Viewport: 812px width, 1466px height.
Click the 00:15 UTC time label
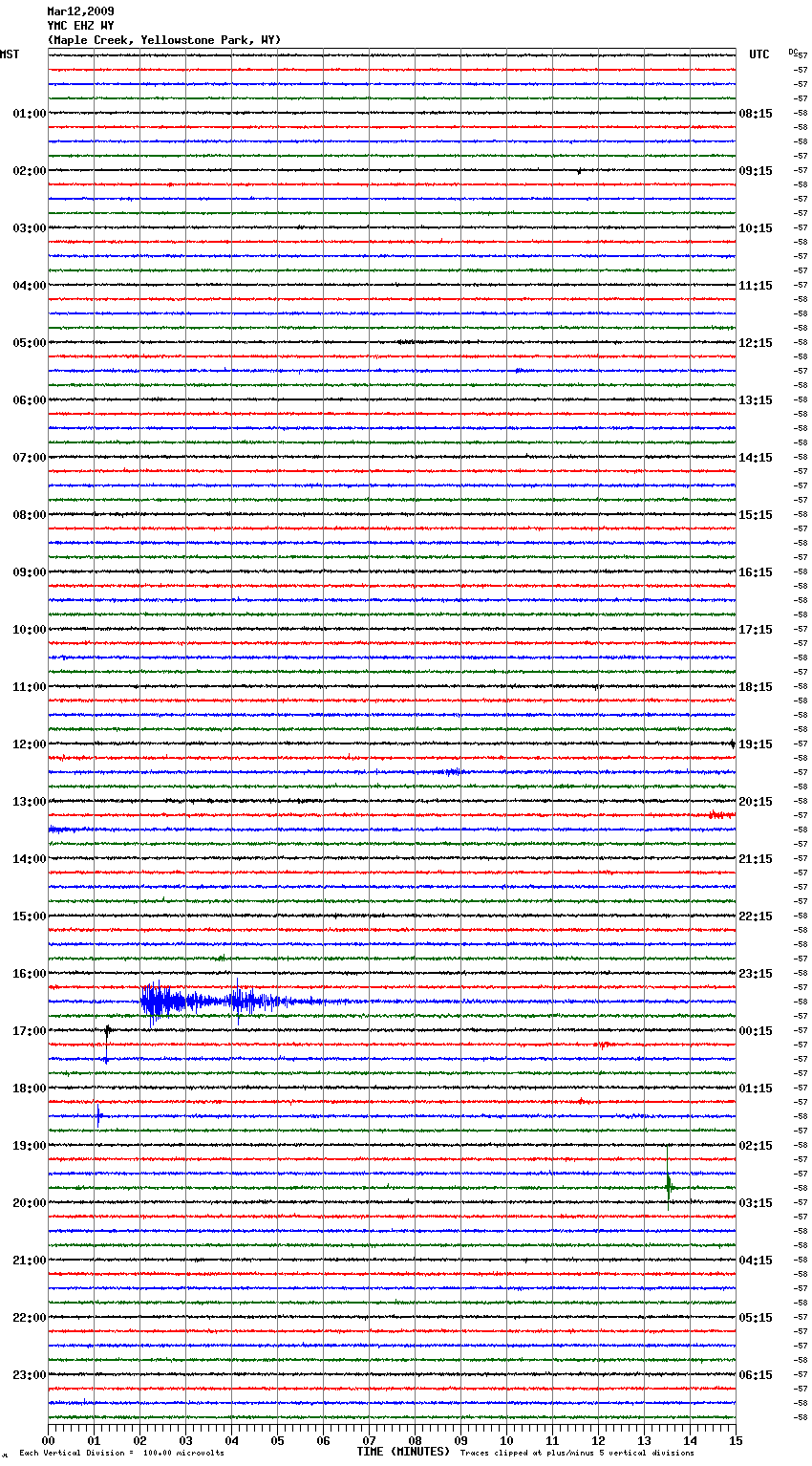[x=756, y=1031]
